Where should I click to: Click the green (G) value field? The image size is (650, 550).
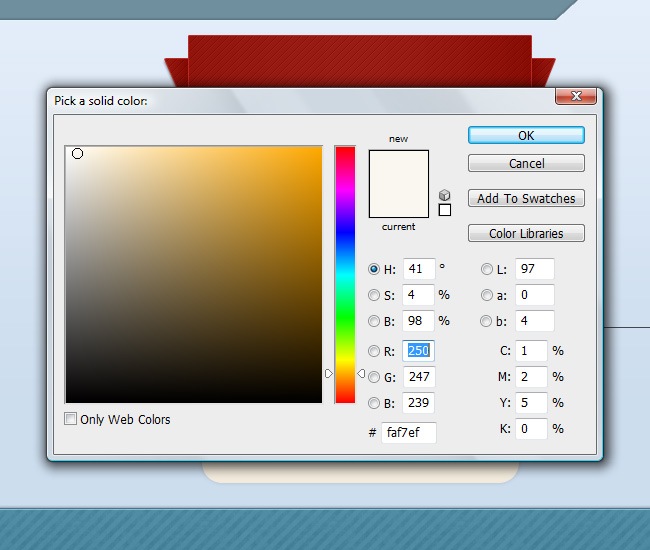point(418,377)
